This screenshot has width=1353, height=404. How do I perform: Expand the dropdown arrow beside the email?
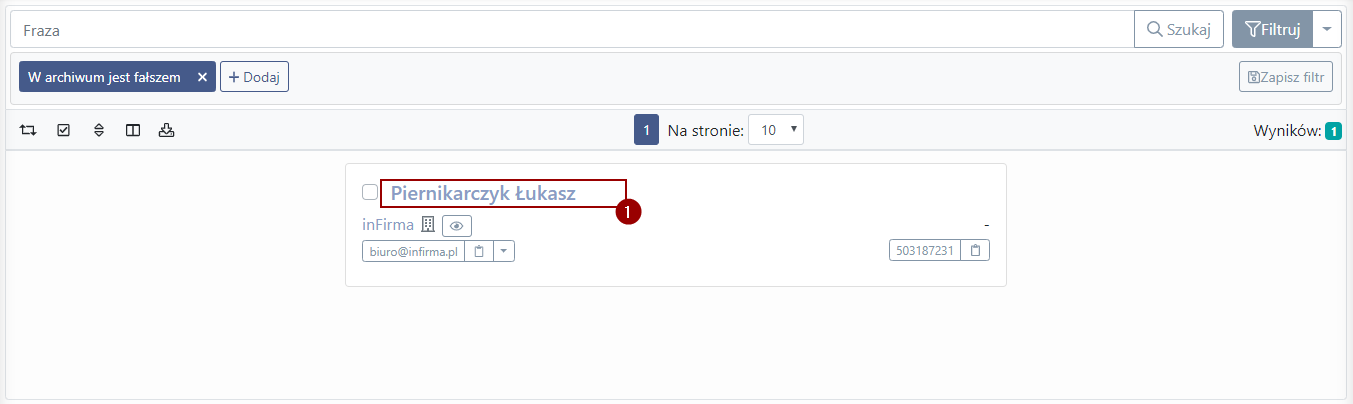pos(503,251)
